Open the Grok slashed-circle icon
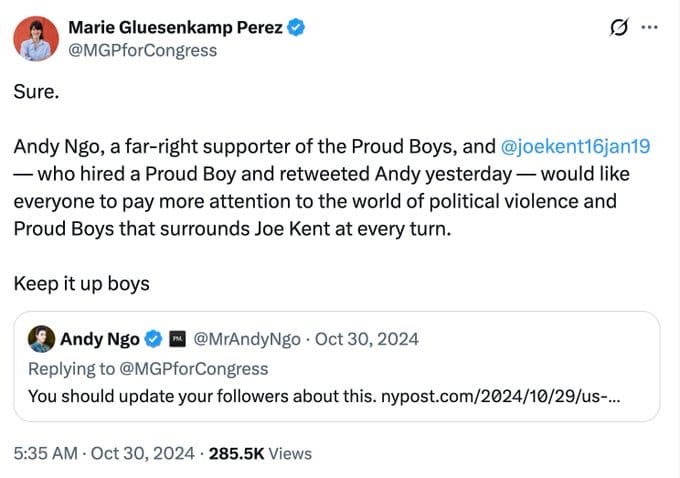This screenshot has height=478, width=680. point(617,29)
